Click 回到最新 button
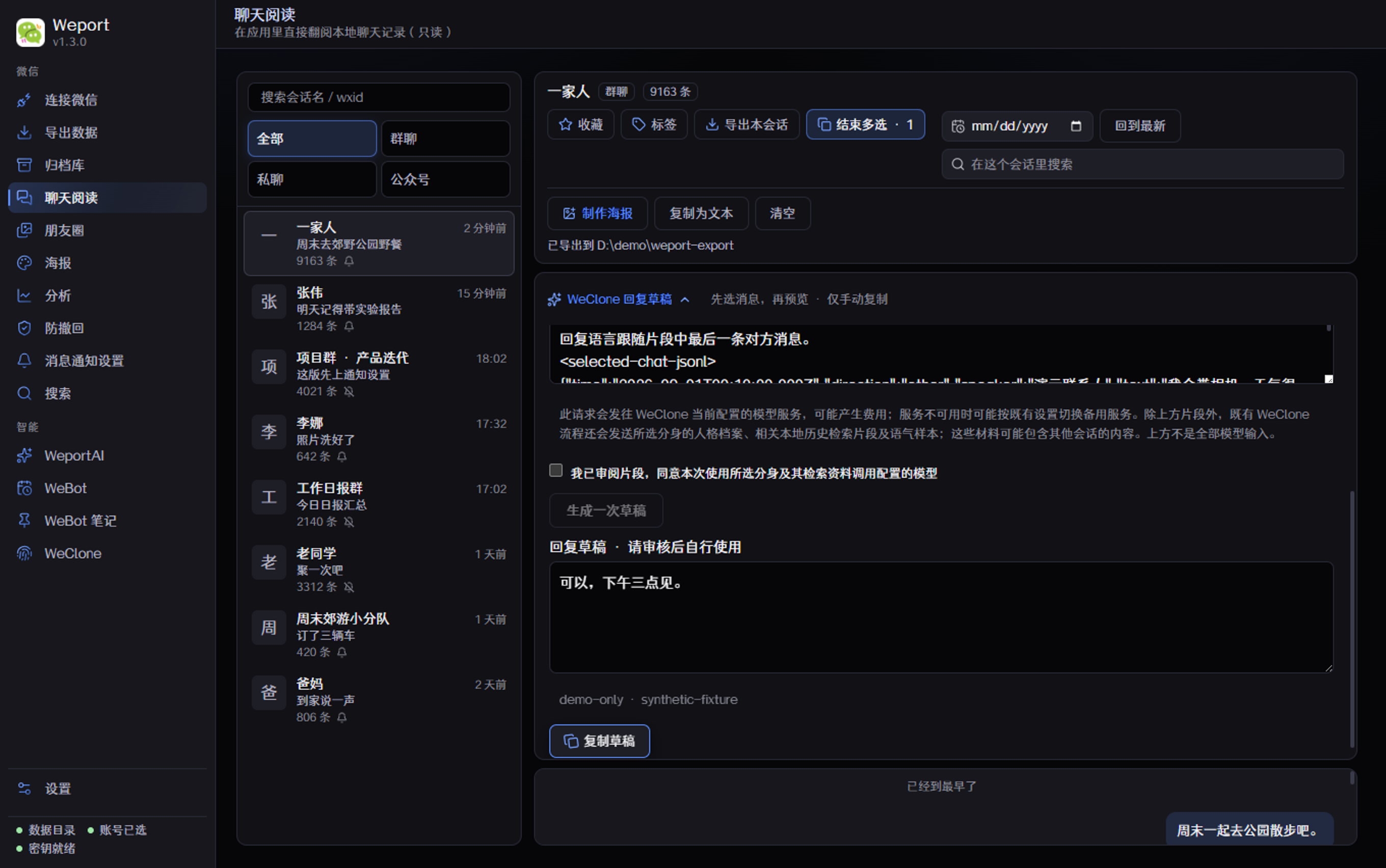This screenshot has height=868, width=1386. pos(1140,126)
